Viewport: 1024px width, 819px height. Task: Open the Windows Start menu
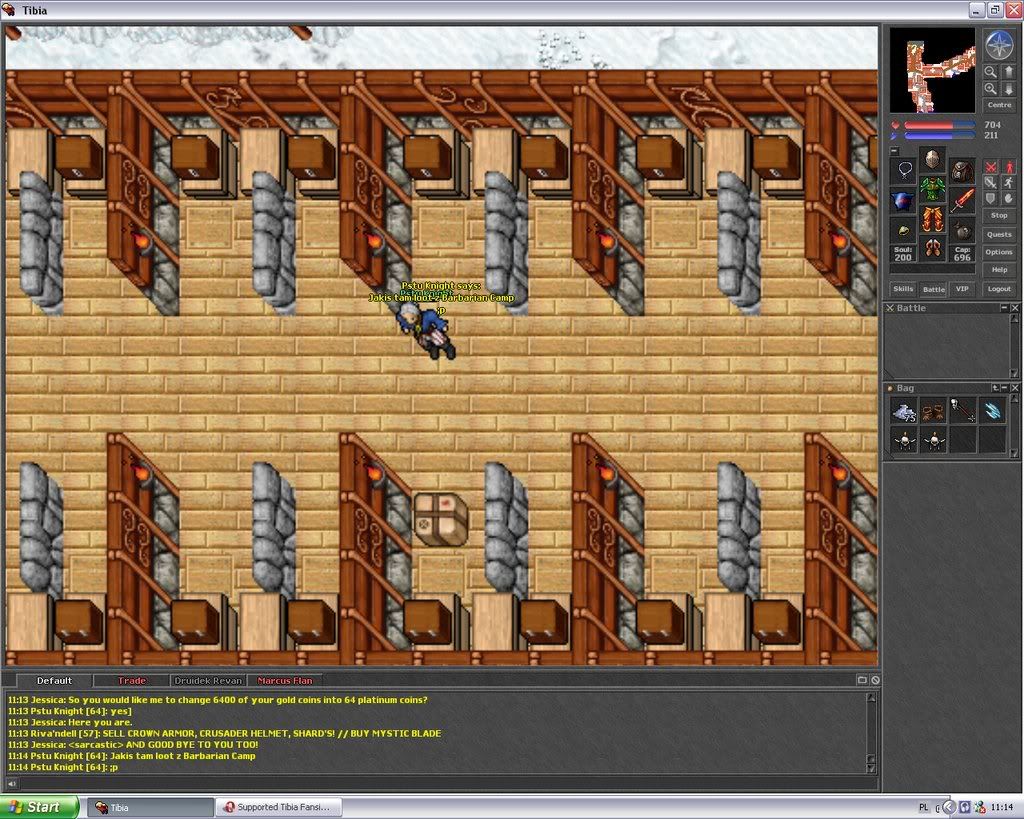[x=40, y=807]
